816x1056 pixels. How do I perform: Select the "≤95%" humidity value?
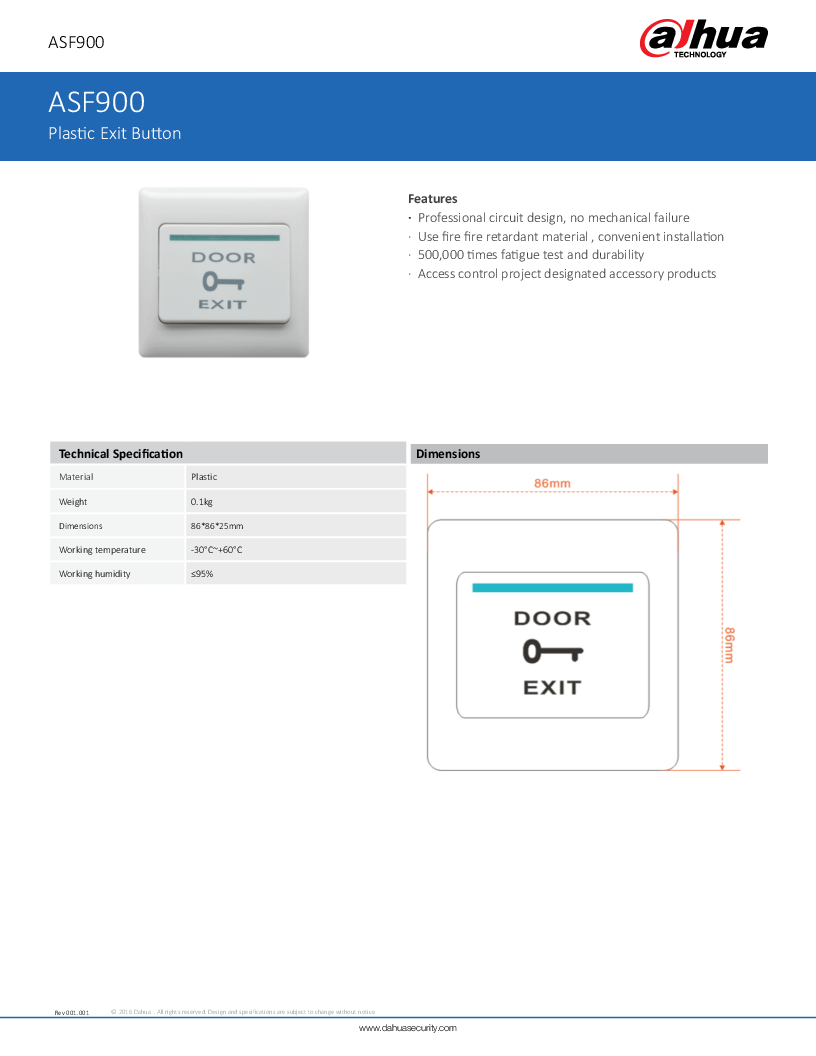pyautogui.click(x=202, y=574)
